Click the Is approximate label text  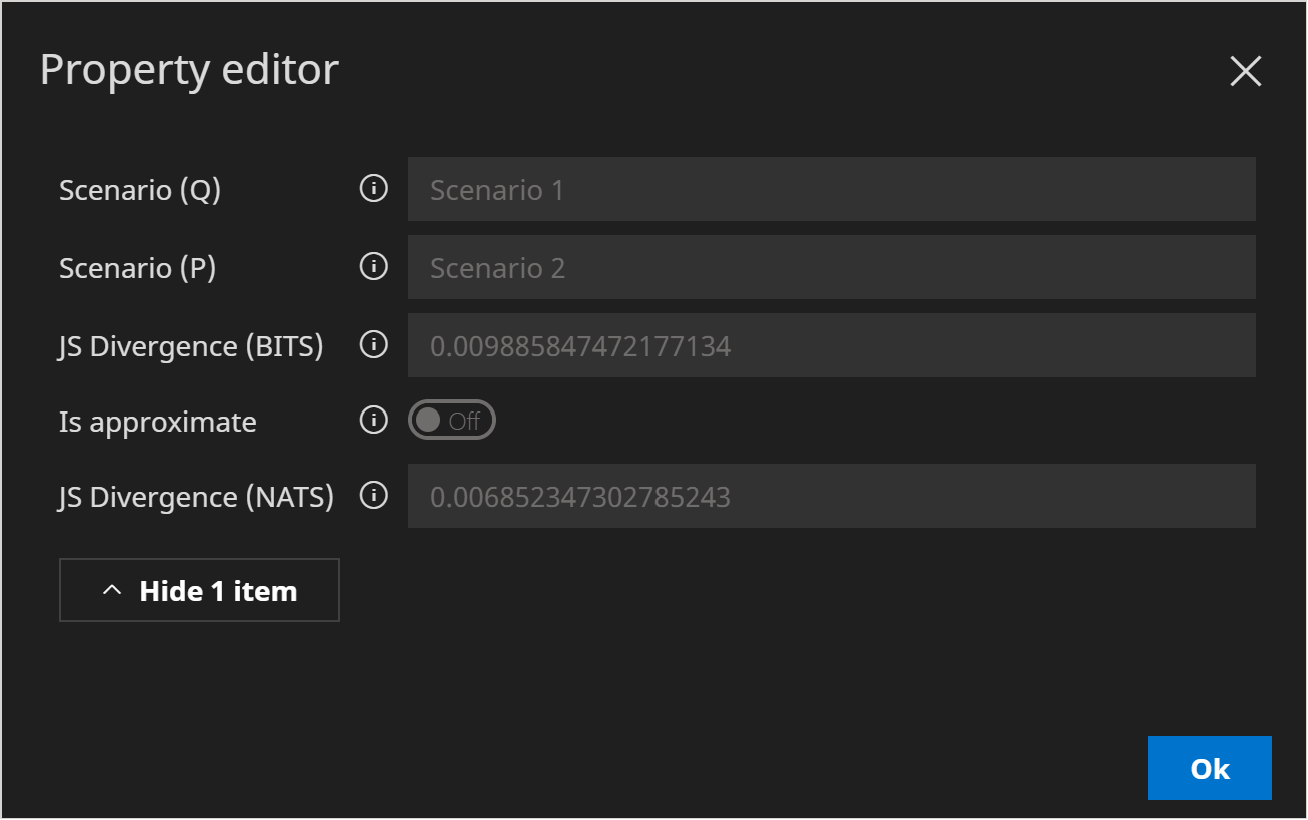pyautogui.click(x=158, y=422)
